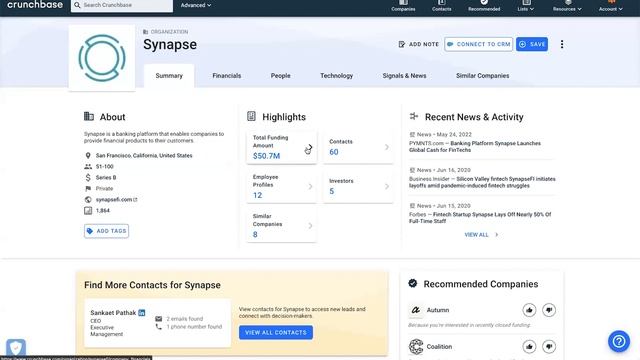Screen dimensions: 640x360
Task: Open Forbes Synapse layoffs article
Action: pyautogui.click(x=480, y=218)
